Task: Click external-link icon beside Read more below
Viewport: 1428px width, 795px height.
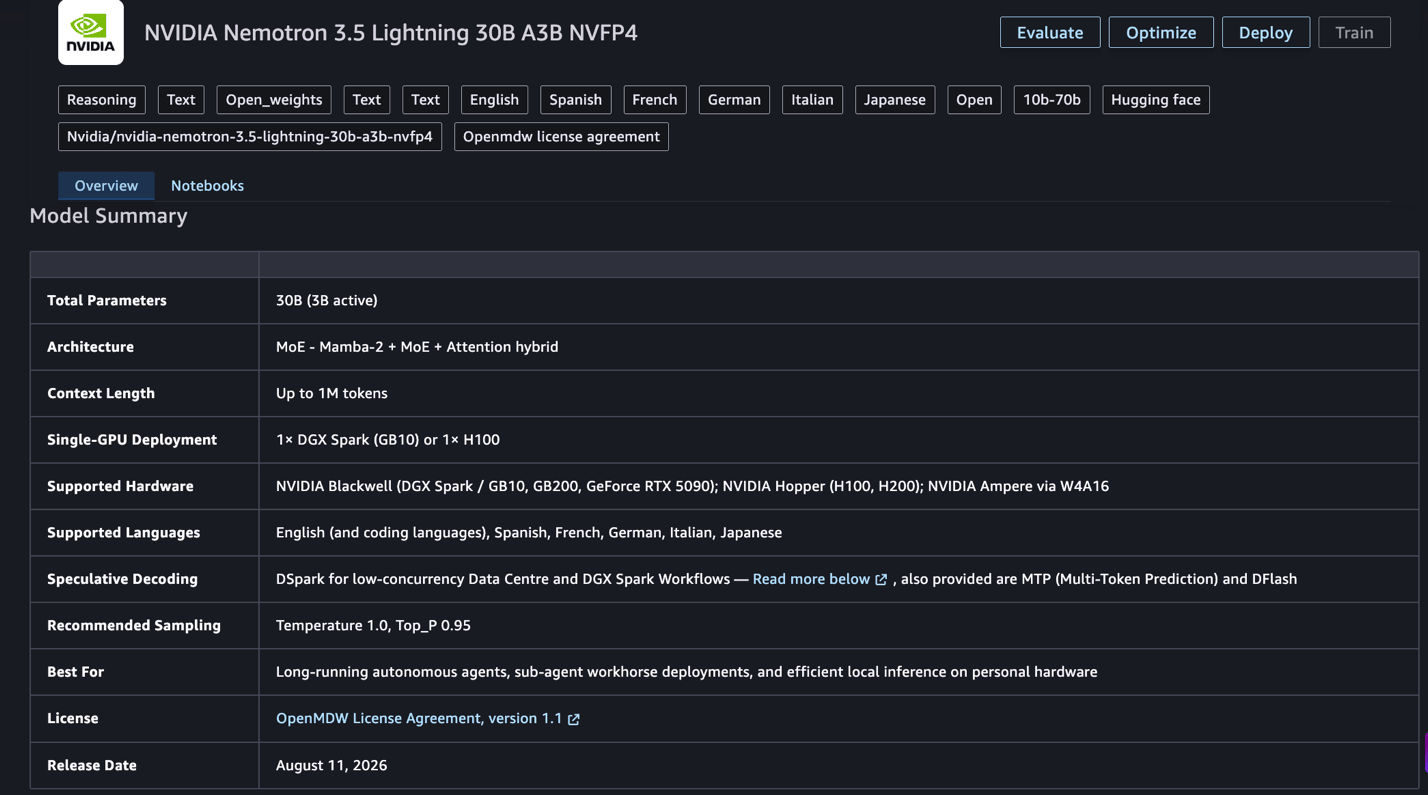Action: coord(881,580)
